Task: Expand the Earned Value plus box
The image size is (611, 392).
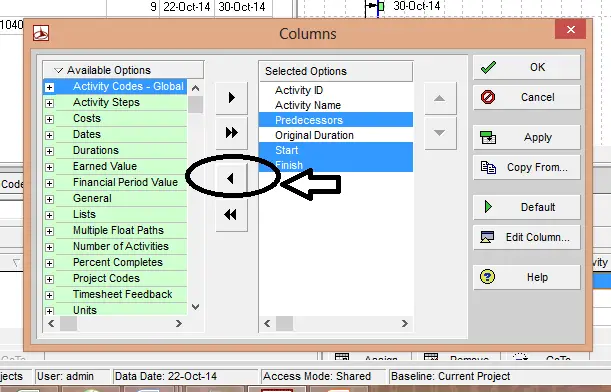Action: 49,167
